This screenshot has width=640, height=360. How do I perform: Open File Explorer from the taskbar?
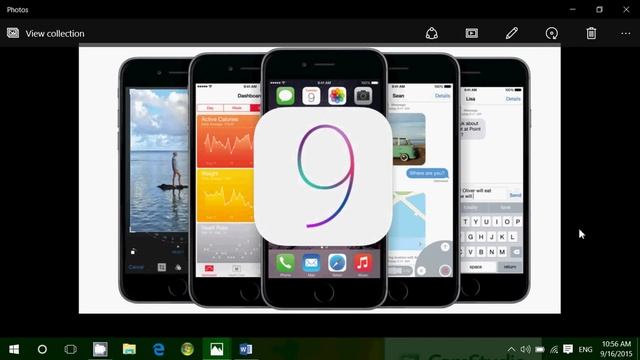coord(129,349)
